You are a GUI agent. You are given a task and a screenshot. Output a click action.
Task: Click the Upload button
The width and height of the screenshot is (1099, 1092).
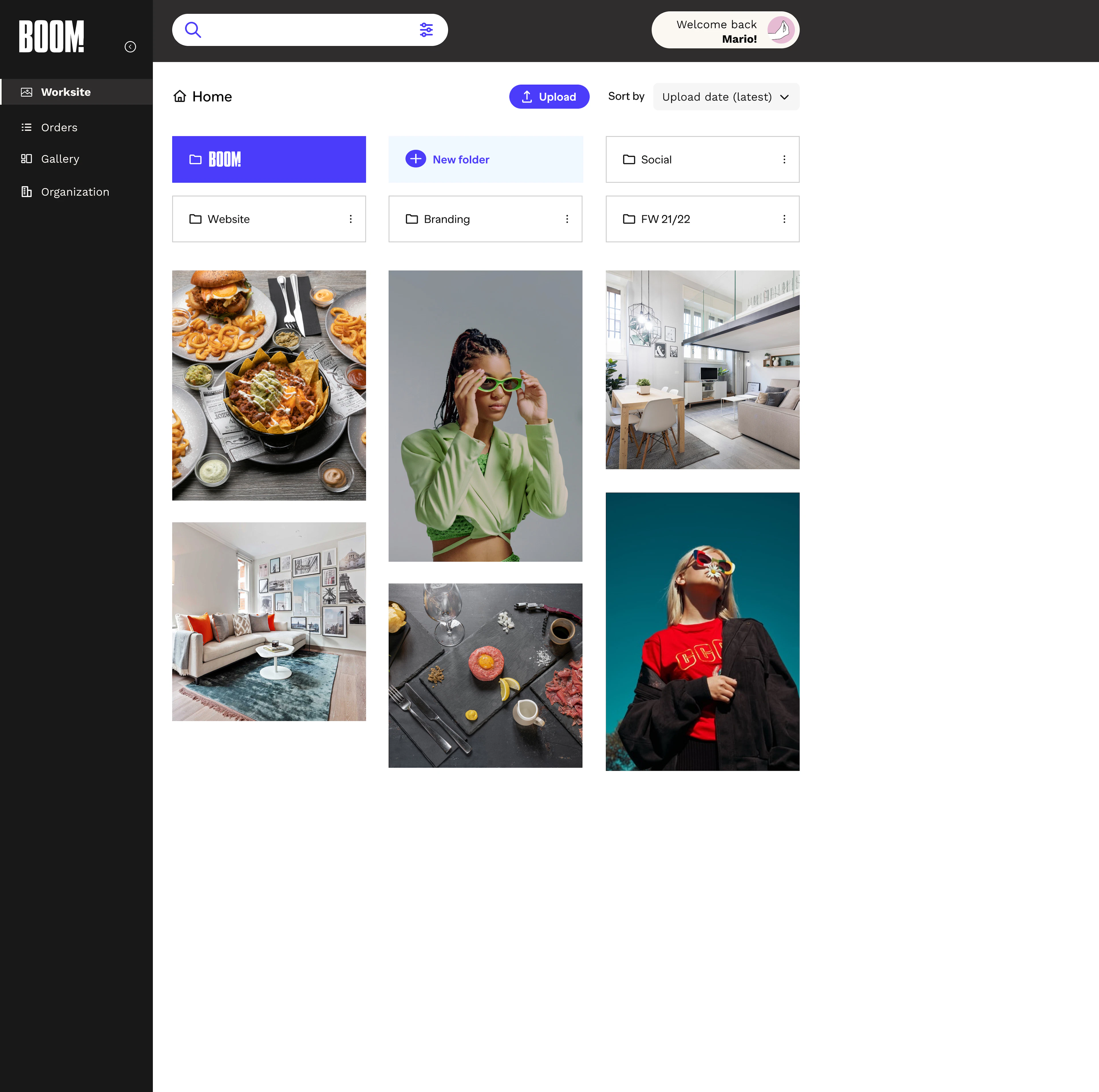tap(549, 96)
